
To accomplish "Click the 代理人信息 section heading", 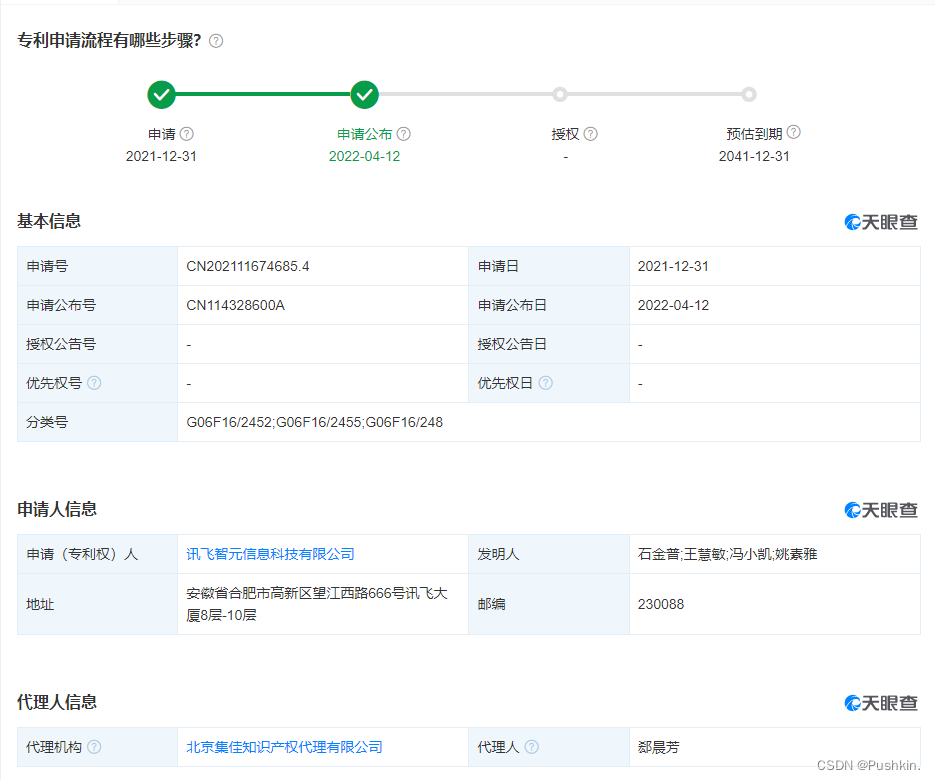I will [x=57, y=702].
